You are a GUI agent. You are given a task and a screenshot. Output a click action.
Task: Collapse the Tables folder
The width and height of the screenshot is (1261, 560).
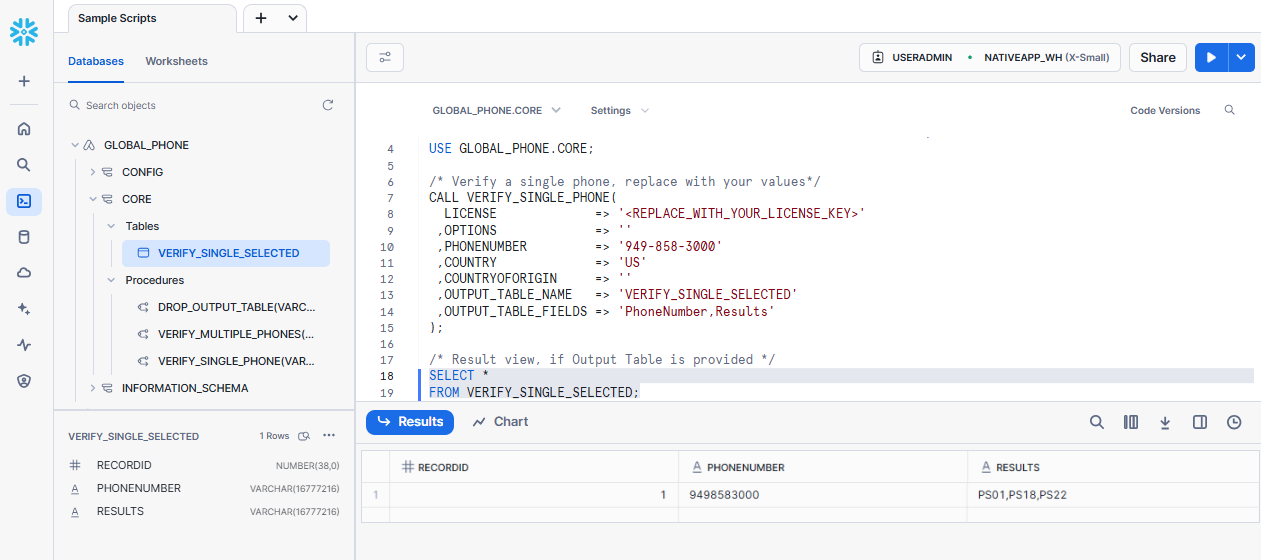pos(111,226)
